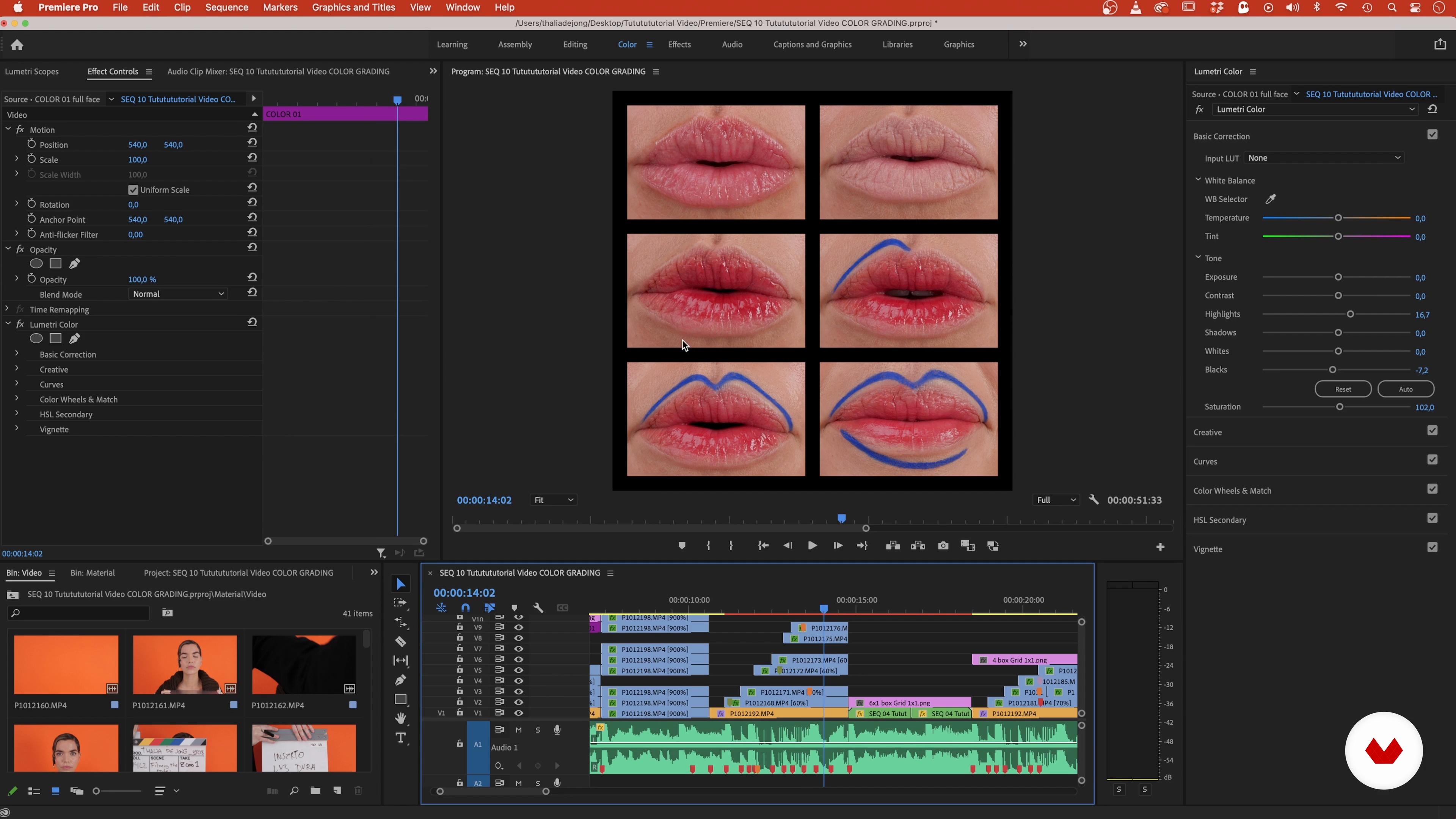Viewport: 1456px width, 819px height.
Task: Open Lumetri Scopes tab
Action: click(x=31, y=72)
